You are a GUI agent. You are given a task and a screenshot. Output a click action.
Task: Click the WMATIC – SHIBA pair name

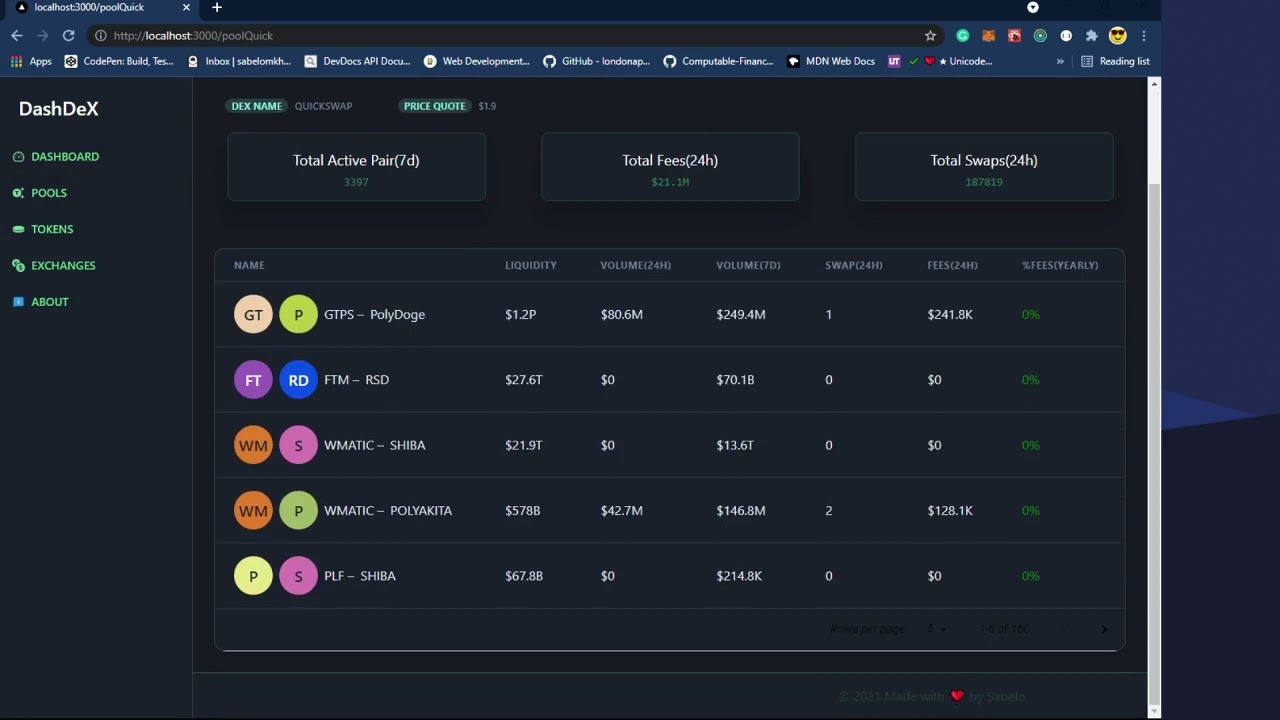[x=374, y=445]
